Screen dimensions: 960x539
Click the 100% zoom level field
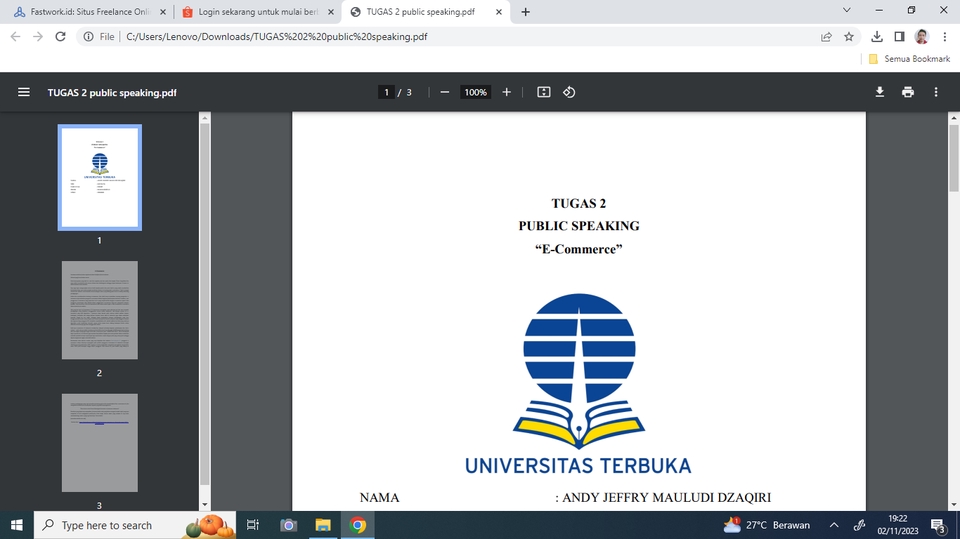pos(475,92)
